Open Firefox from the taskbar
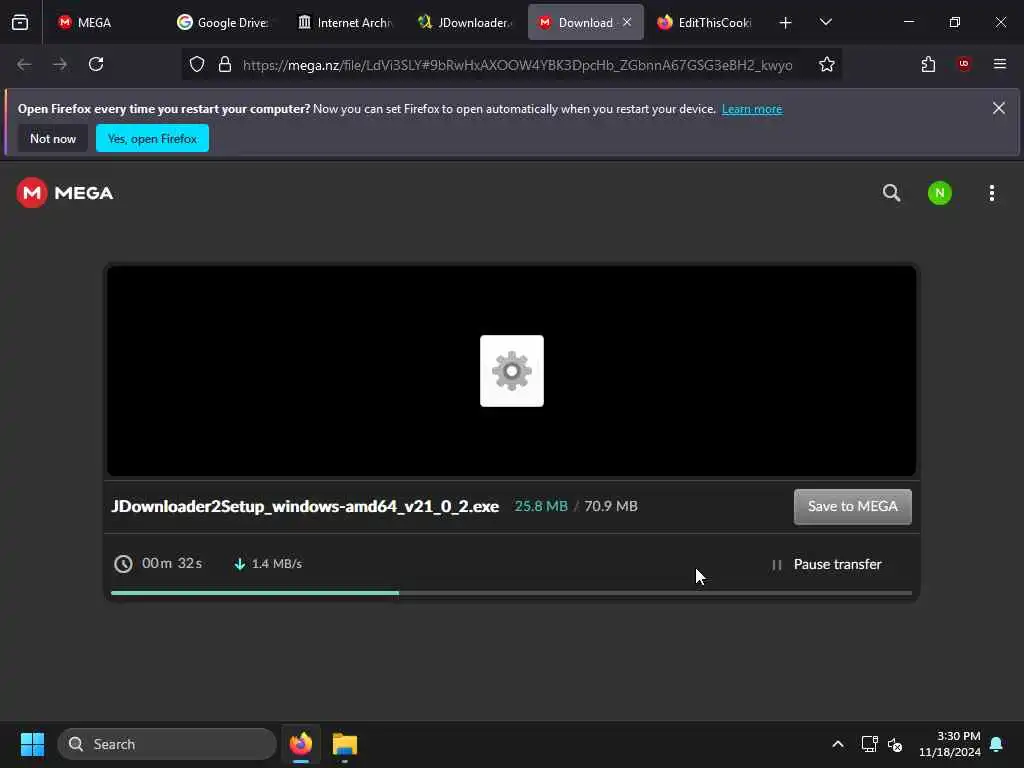 301,744
